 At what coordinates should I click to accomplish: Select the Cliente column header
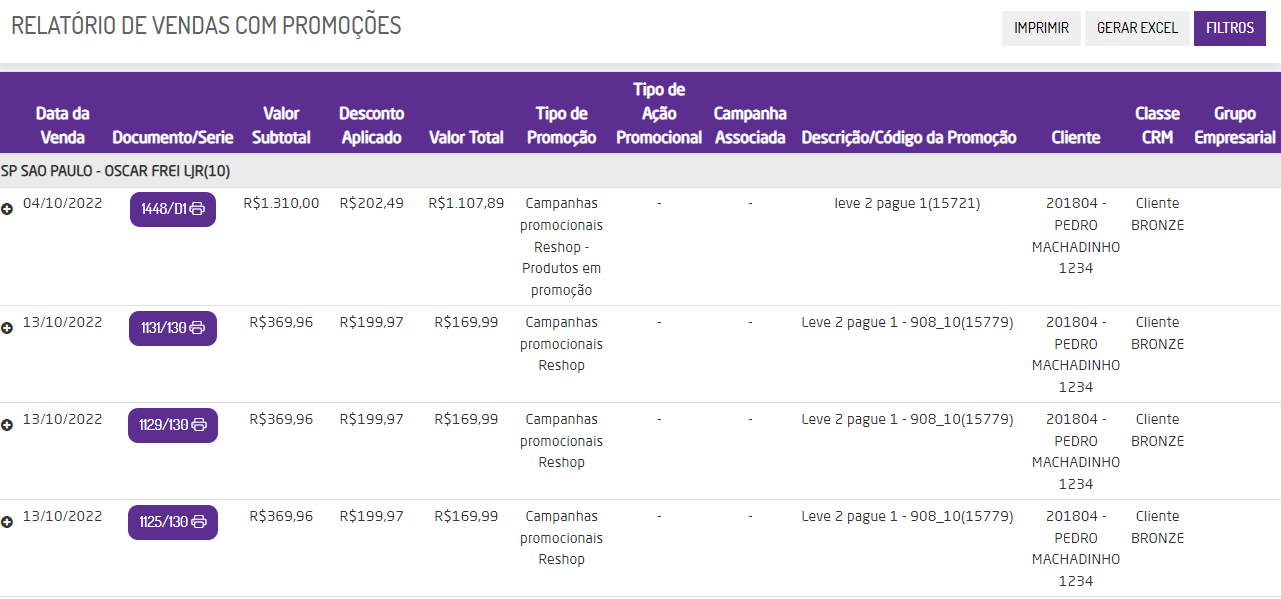[x=1076, y=137]
